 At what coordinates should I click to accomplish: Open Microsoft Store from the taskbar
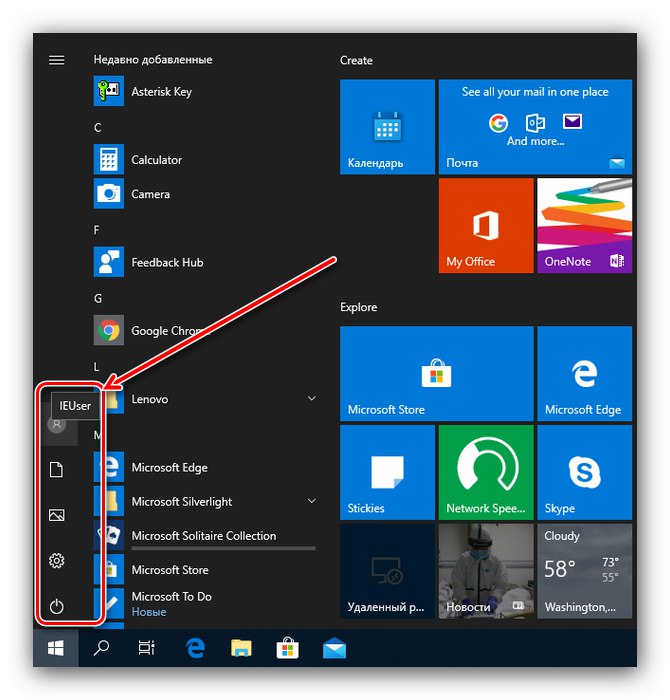pyautogui.click(x=287, y=648)
